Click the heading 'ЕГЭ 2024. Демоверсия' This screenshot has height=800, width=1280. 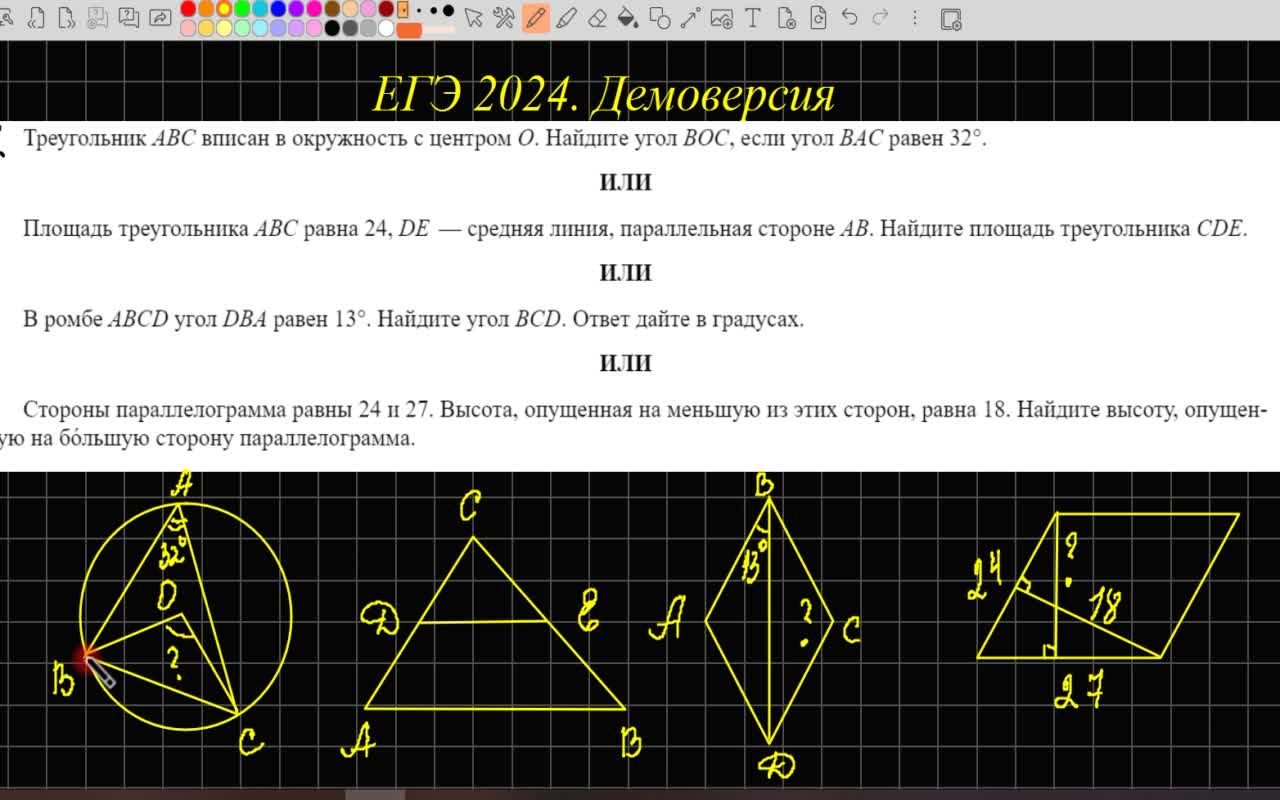(603, 95)
